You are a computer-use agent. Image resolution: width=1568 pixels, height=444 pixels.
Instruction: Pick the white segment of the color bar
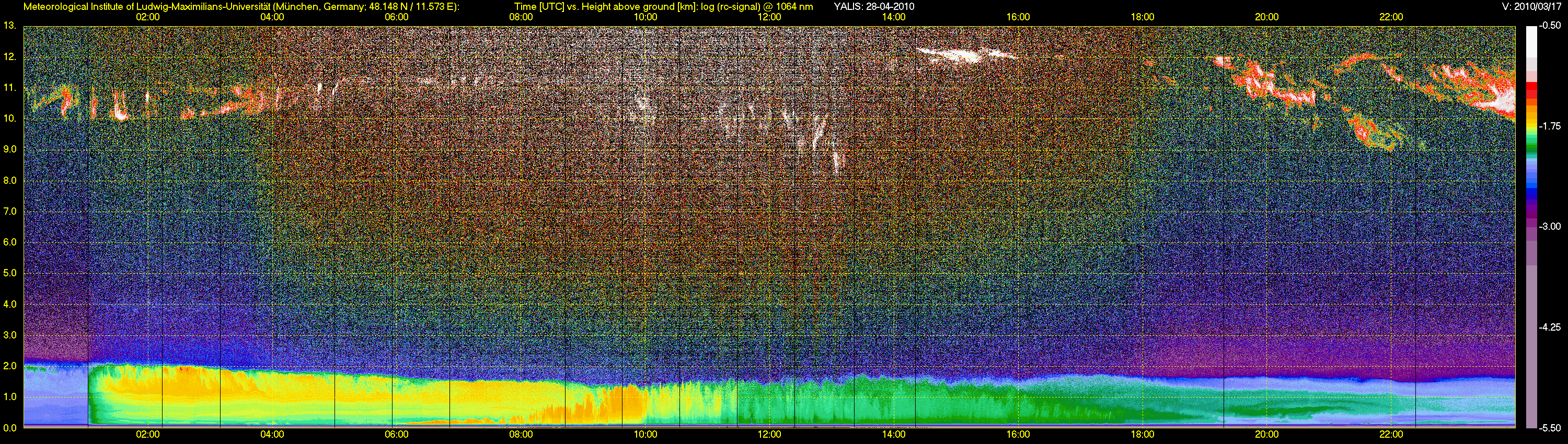click(1531, 43)
